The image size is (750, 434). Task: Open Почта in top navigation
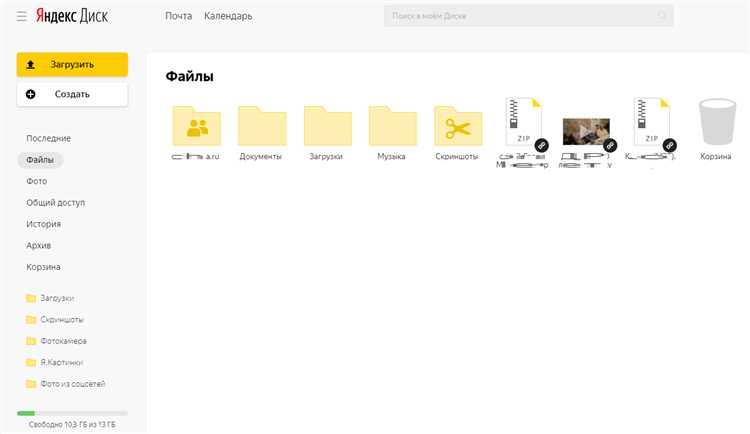[x=178, y=16]
